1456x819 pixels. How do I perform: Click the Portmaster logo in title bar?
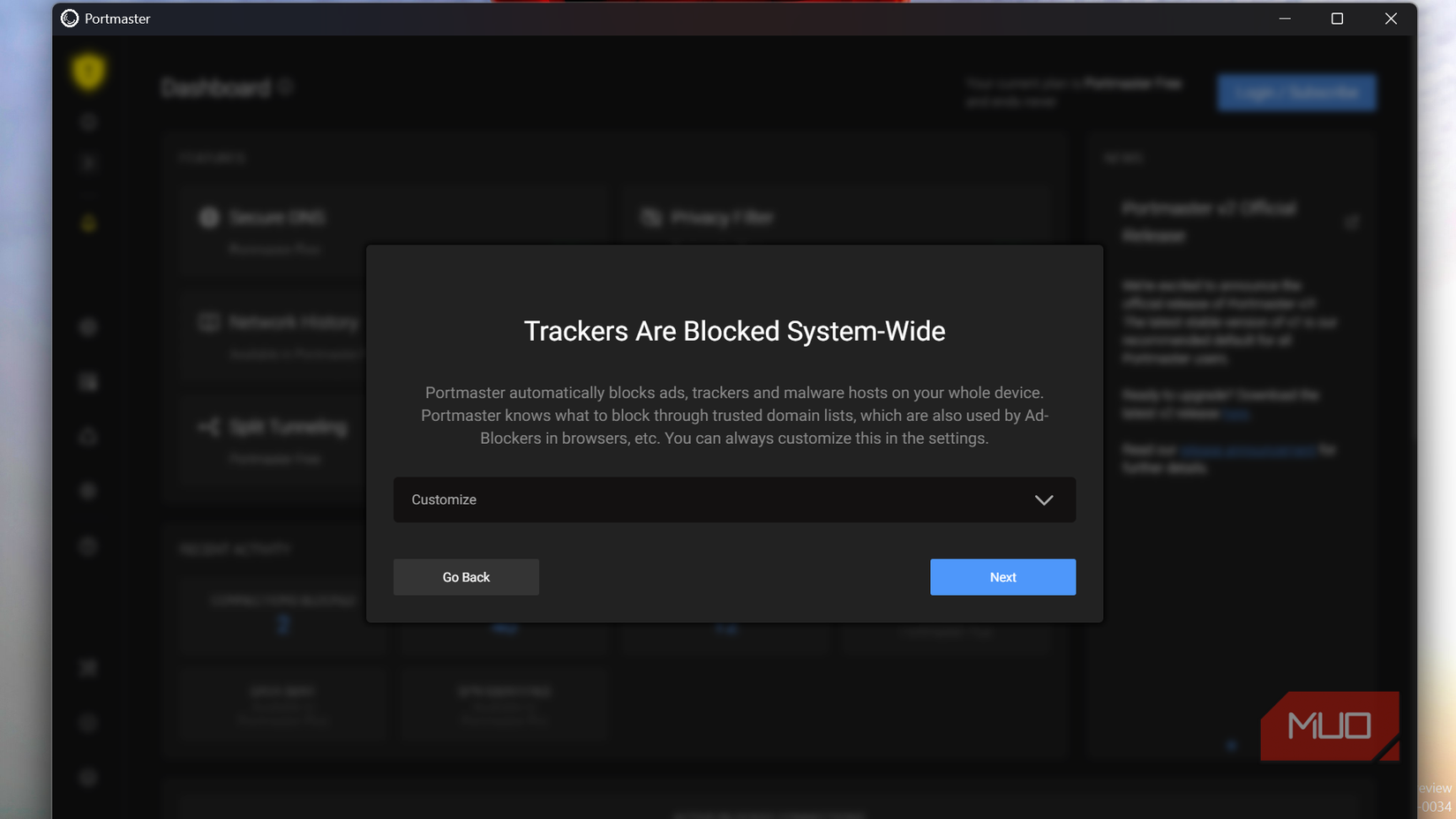click(x=70, y=19)
